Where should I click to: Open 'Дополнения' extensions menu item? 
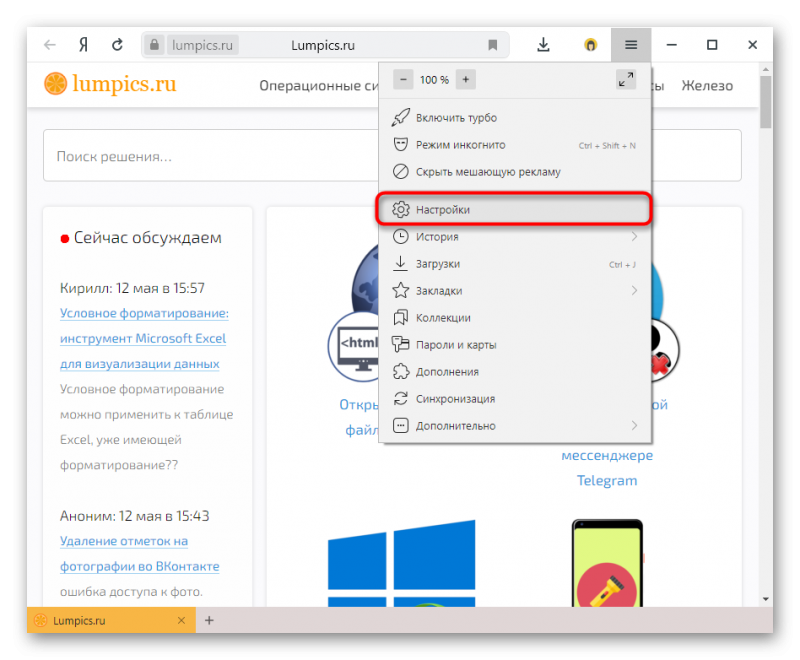tap(515, 372)
